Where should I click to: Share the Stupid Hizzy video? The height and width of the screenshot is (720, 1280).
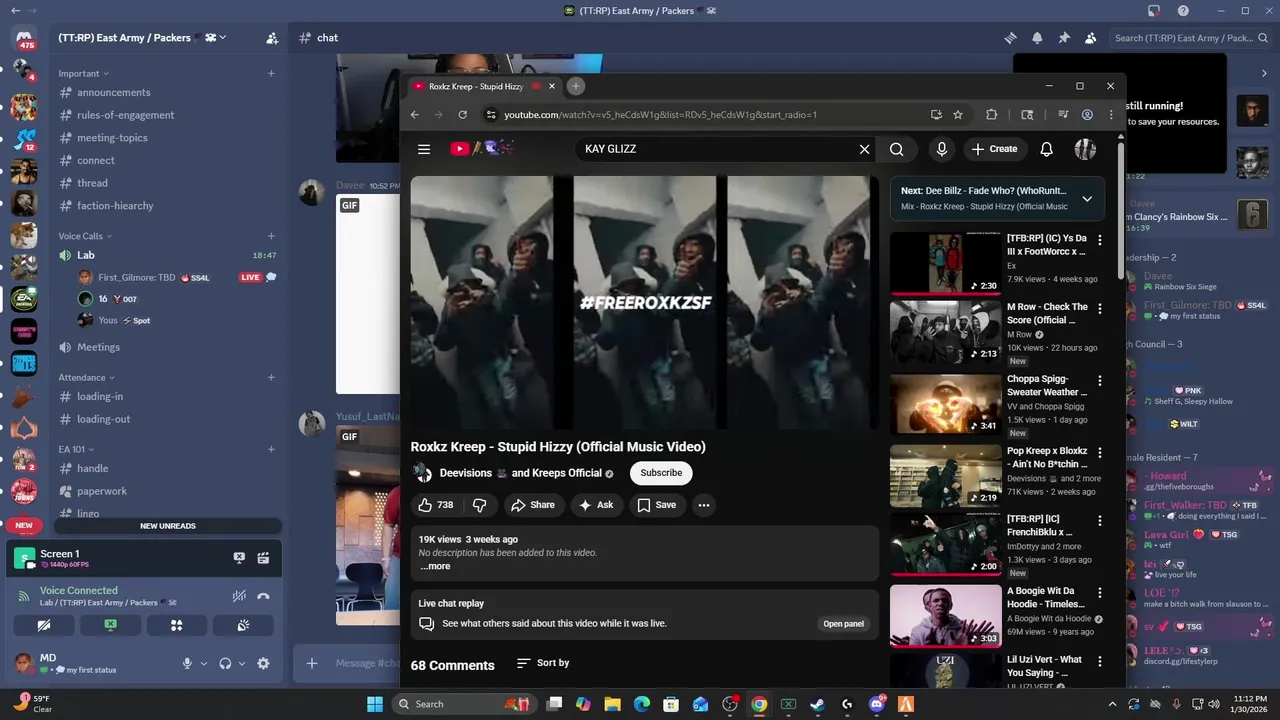tap(533, 505)
